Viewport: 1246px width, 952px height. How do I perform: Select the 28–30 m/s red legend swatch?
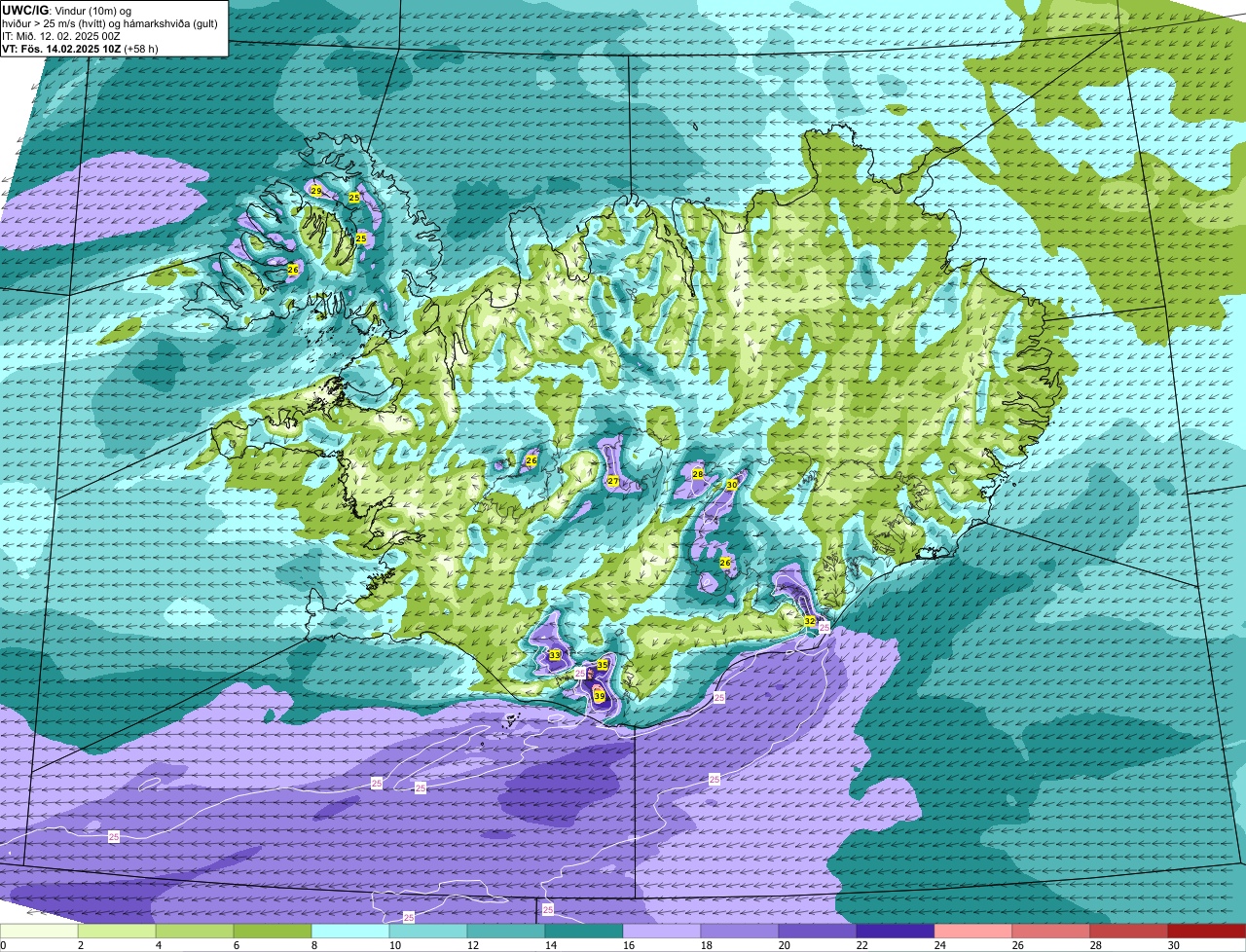1129,932
